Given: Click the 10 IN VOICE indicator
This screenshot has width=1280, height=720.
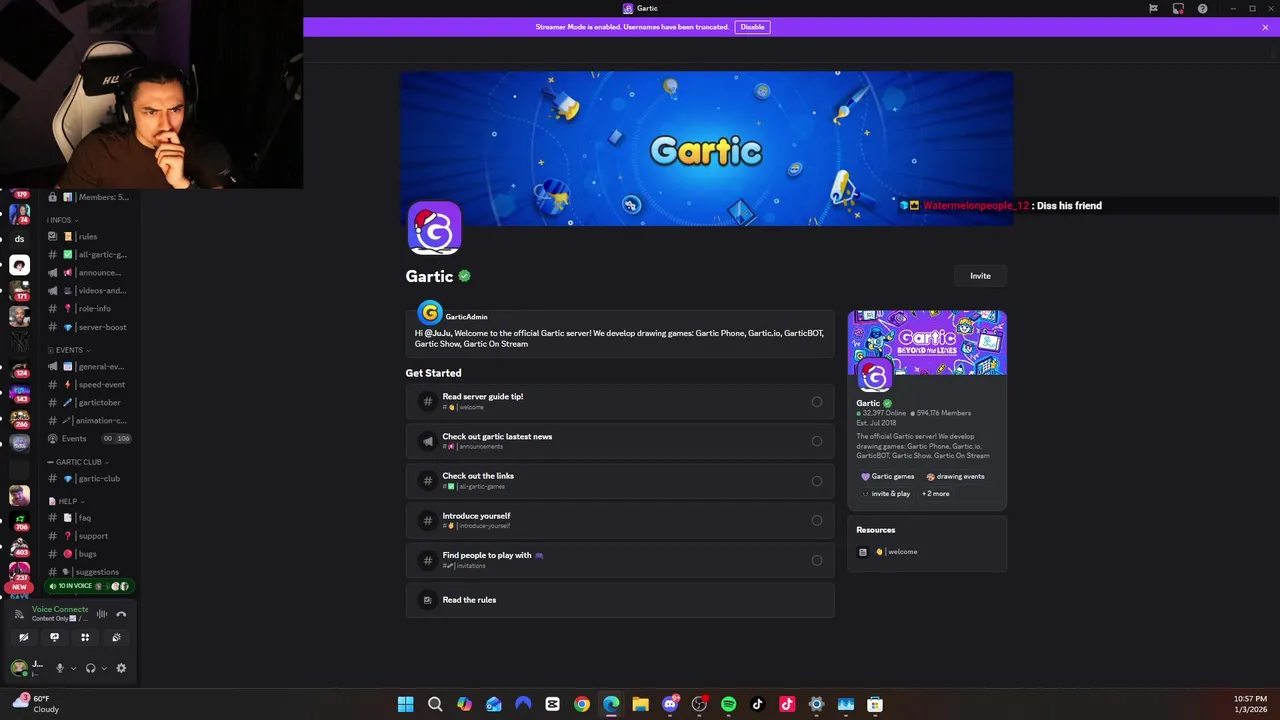Looking at the screenshot, I should coord(89,586).
